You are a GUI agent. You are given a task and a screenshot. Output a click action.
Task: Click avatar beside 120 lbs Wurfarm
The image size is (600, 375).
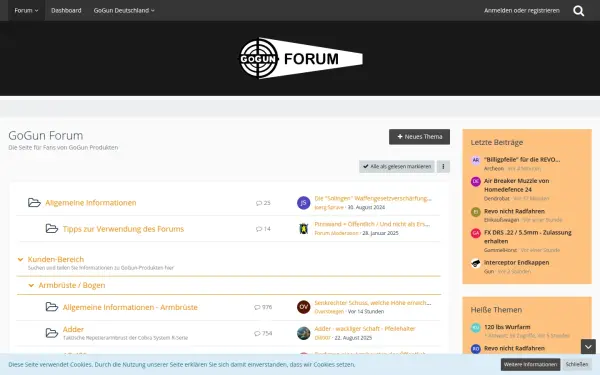coord(476,328)
